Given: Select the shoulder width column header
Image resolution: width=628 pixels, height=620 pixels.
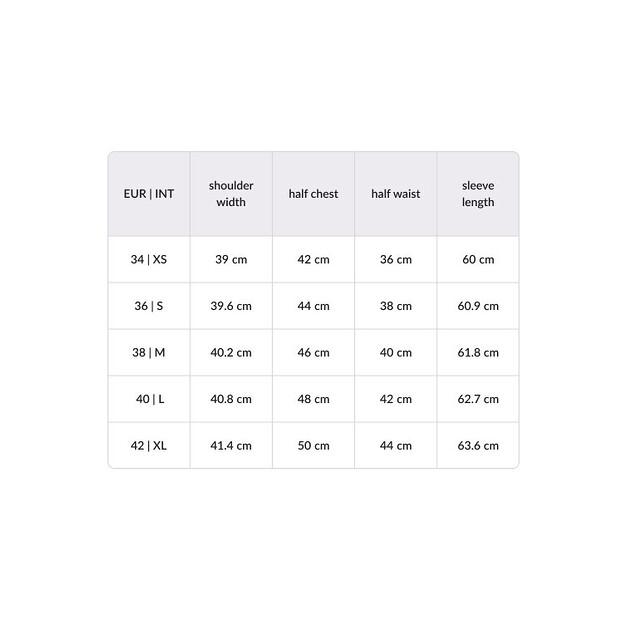Looking at the screenshot, I should [x=231, y=194].
